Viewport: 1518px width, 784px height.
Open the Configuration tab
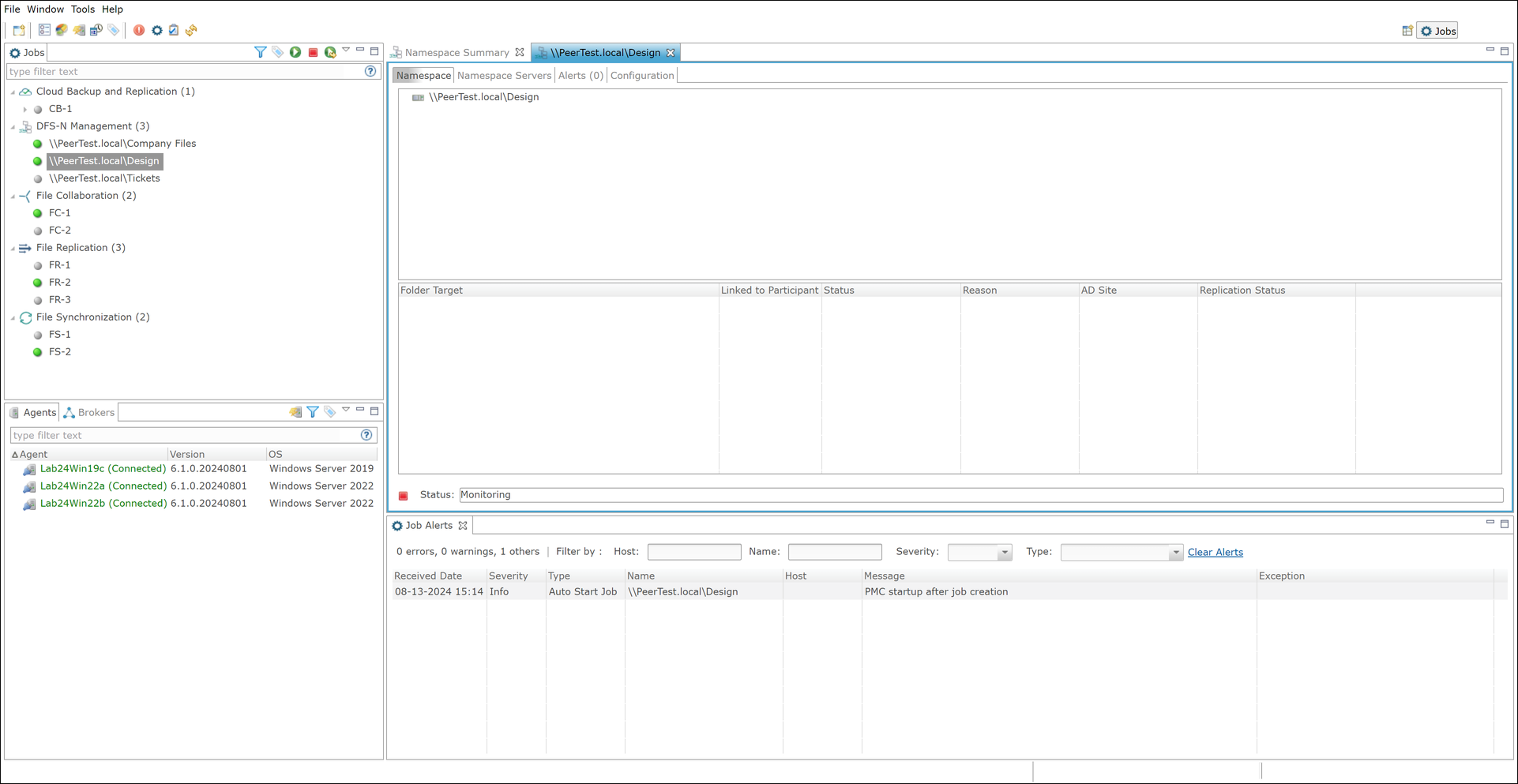[642, 76]
